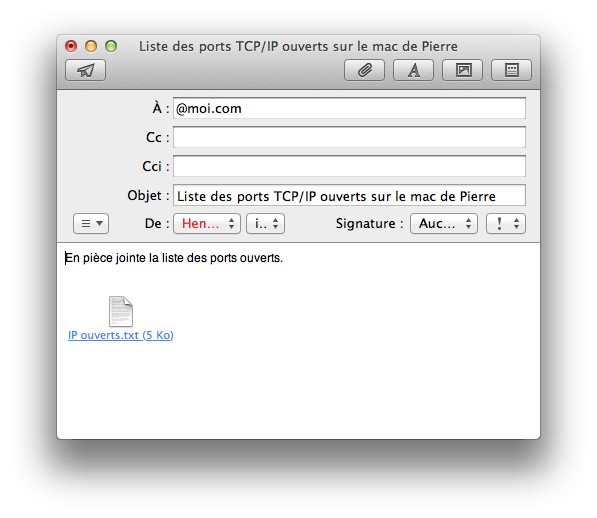The image size is (597, 518).
Task: Open the outgoing server dropdown next to De
Action: click(x=265, y=223)
